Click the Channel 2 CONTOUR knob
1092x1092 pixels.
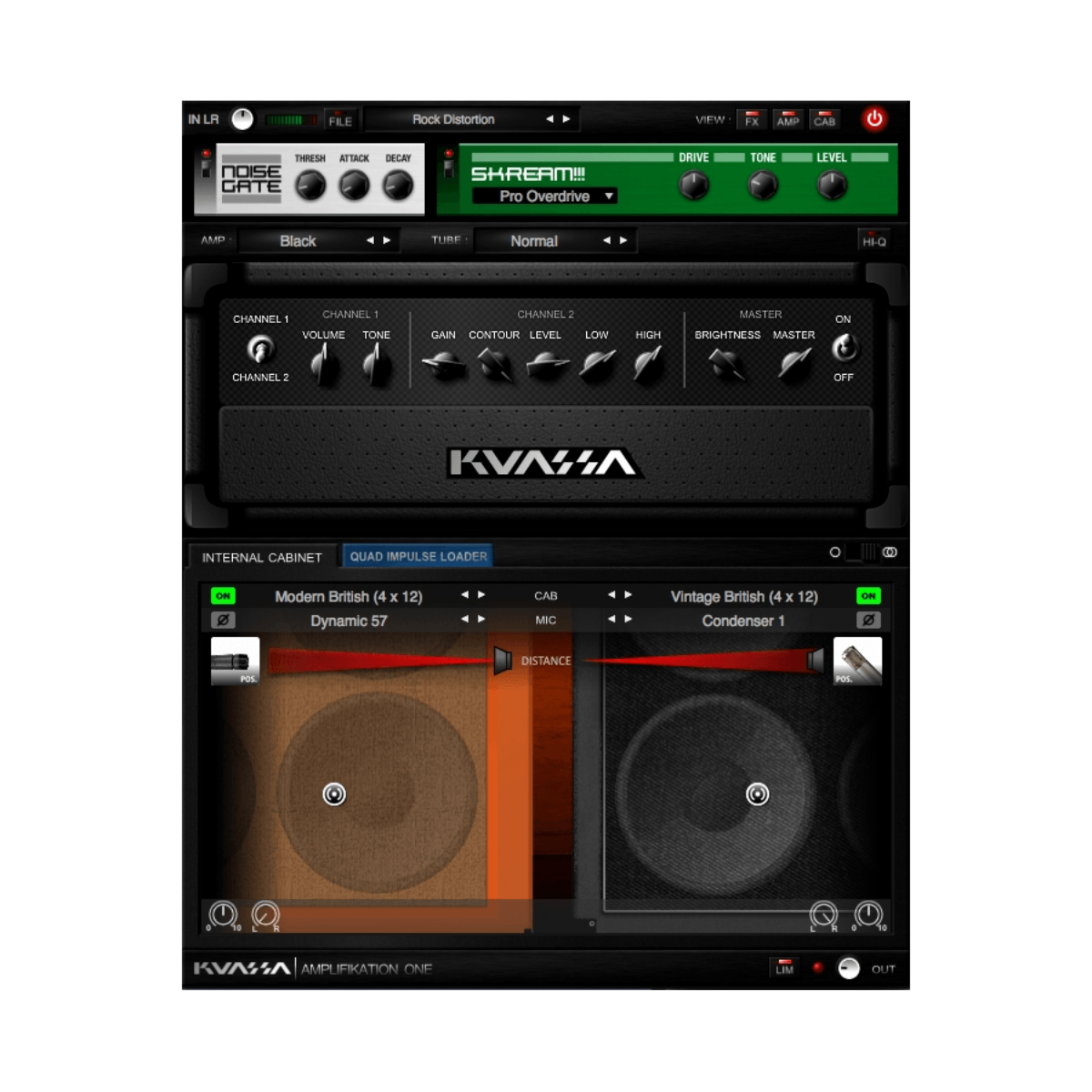(494, 365)
